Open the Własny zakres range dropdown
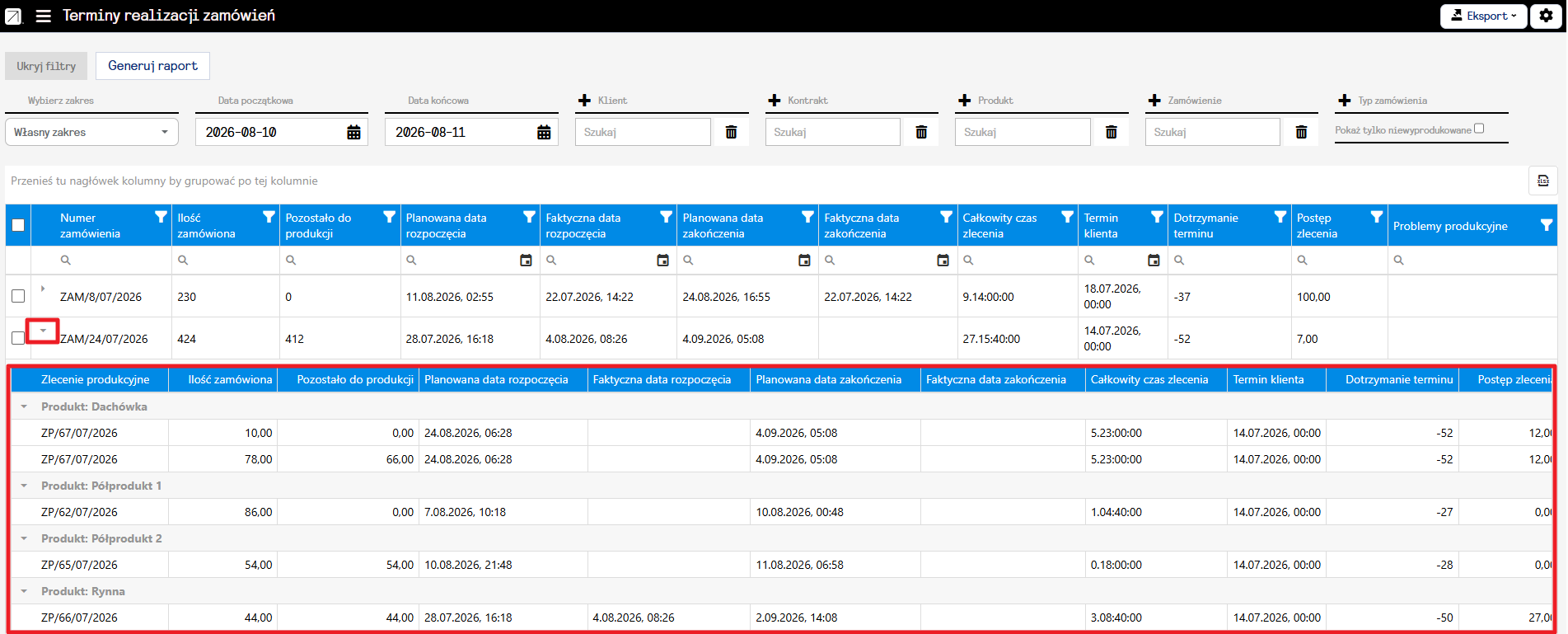This screenshot has width=1568, height=634. click(x=91, y=132)
